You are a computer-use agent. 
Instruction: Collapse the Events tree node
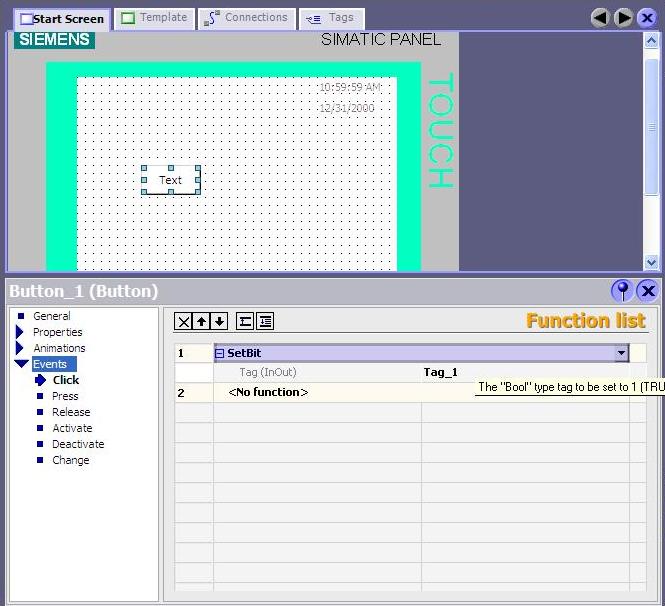[21, 364]
